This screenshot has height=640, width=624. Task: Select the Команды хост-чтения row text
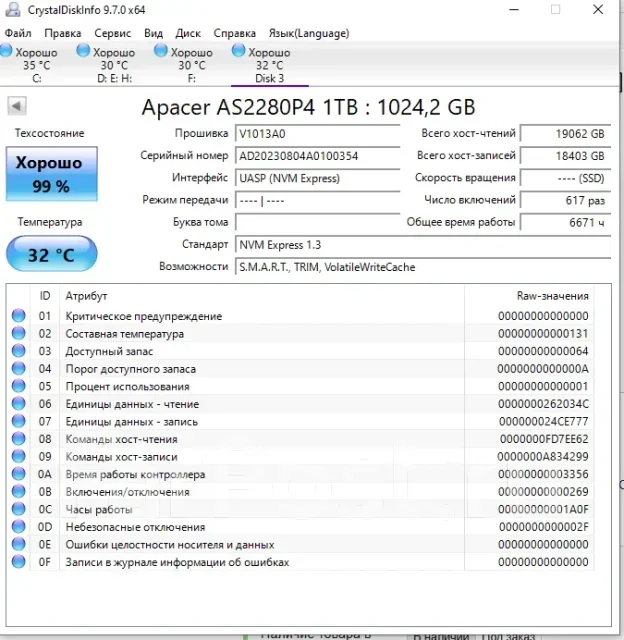point(121,439)
